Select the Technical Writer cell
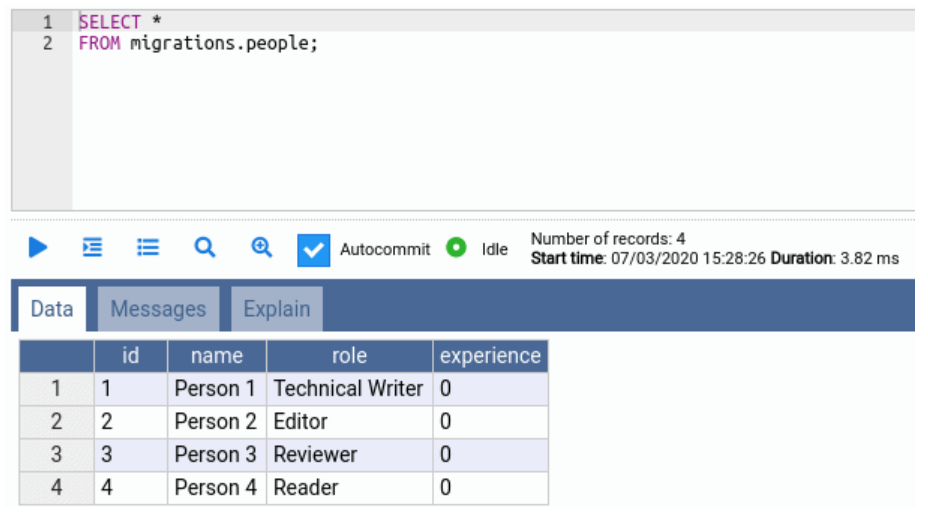Image resolution: width=928 pixels, height=528 pixels. pyautogui.click(x=348, y=389)
